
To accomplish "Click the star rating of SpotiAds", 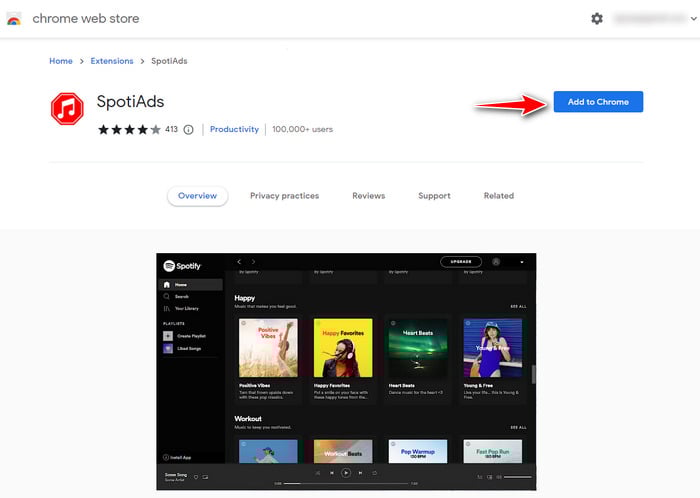I will 129,129.
